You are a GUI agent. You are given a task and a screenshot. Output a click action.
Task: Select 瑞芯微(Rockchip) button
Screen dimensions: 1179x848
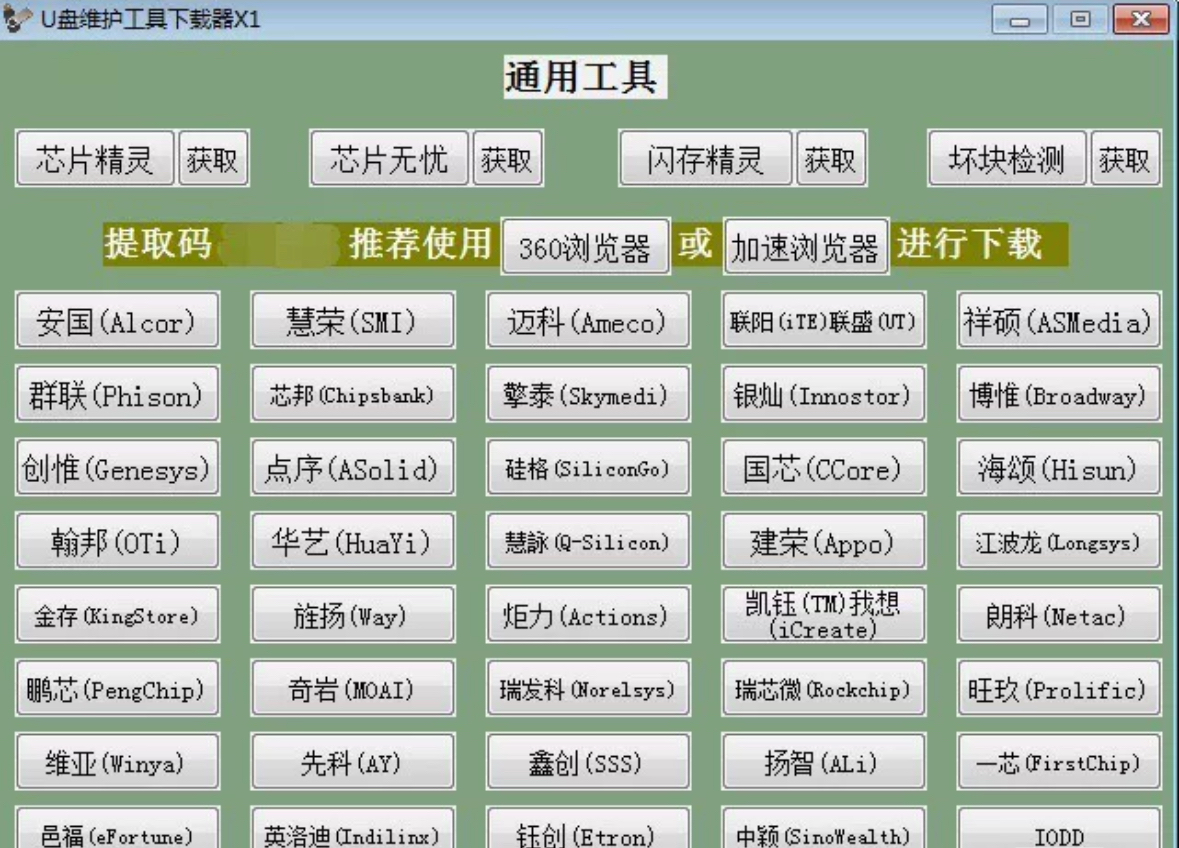tap(823, 688)
